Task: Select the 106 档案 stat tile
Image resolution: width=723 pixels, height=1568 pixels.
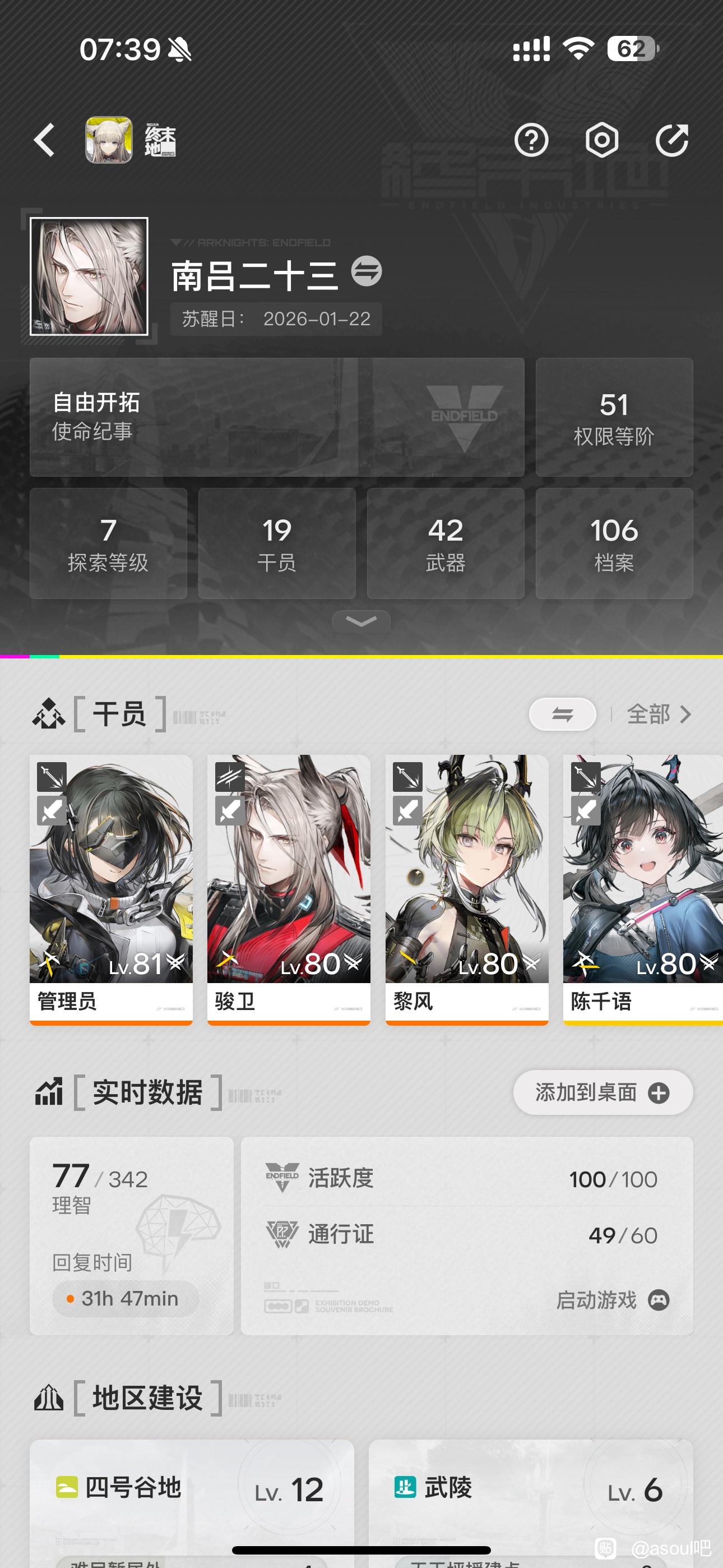Action: point(614,543)
